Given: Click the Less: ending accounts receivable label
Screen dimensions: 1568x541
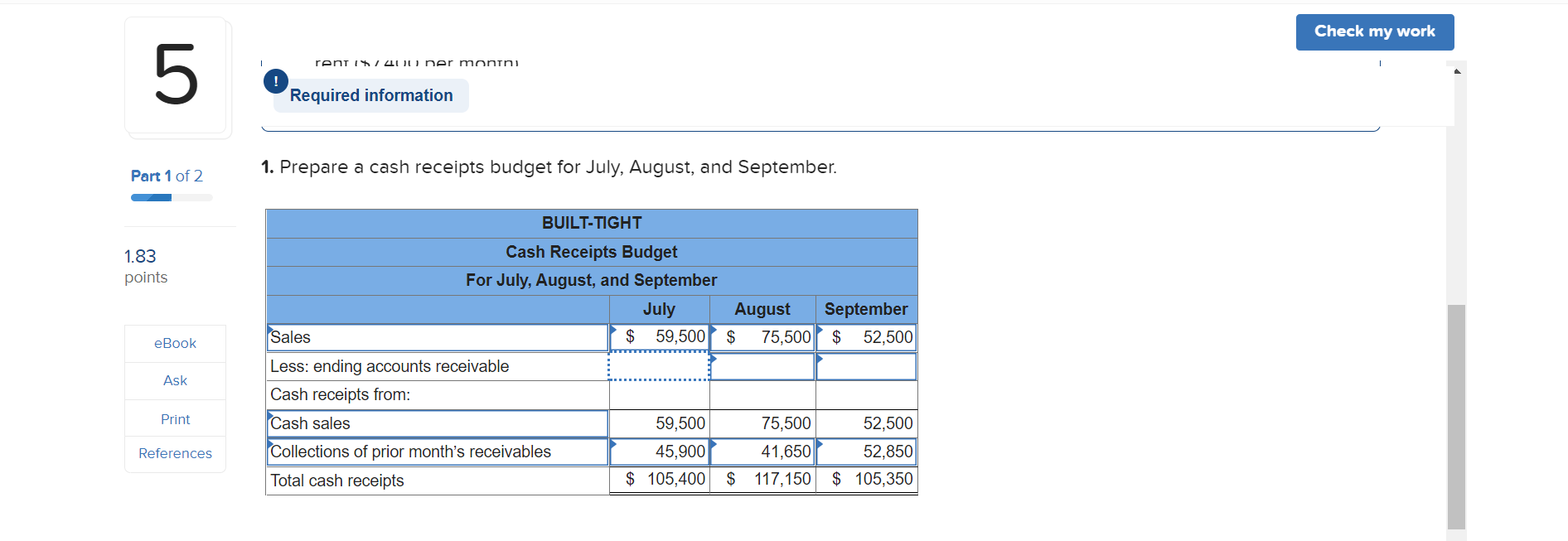Looking at the screenshot, I should pyautogui.click(x=390, y=366).
